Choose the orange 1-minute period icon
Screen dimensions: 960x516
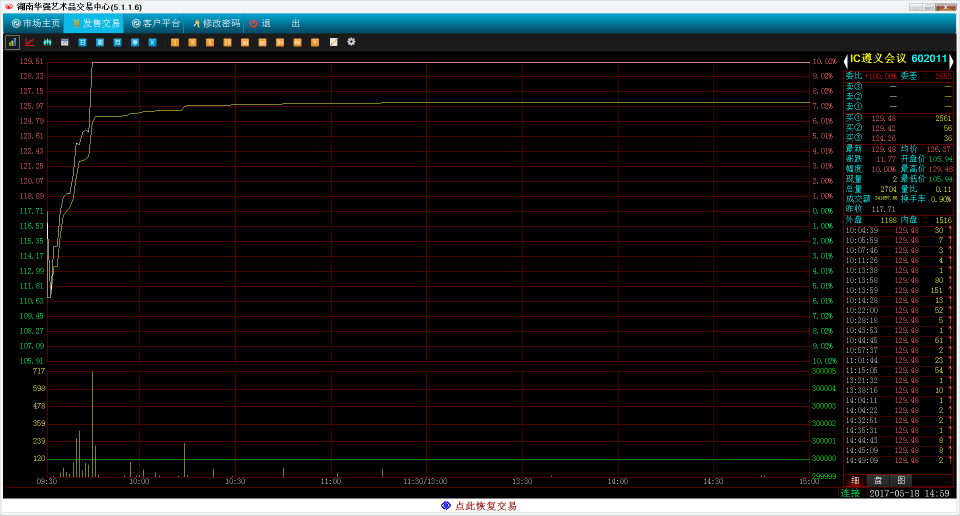pyautogui.click(x=175, y=42)
